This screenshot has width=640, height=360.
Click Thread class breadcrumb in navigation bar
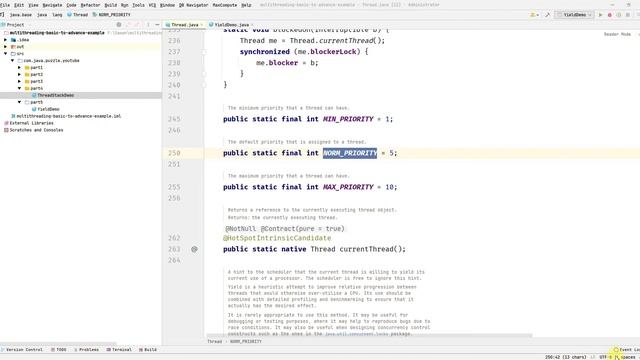(78, 15)
